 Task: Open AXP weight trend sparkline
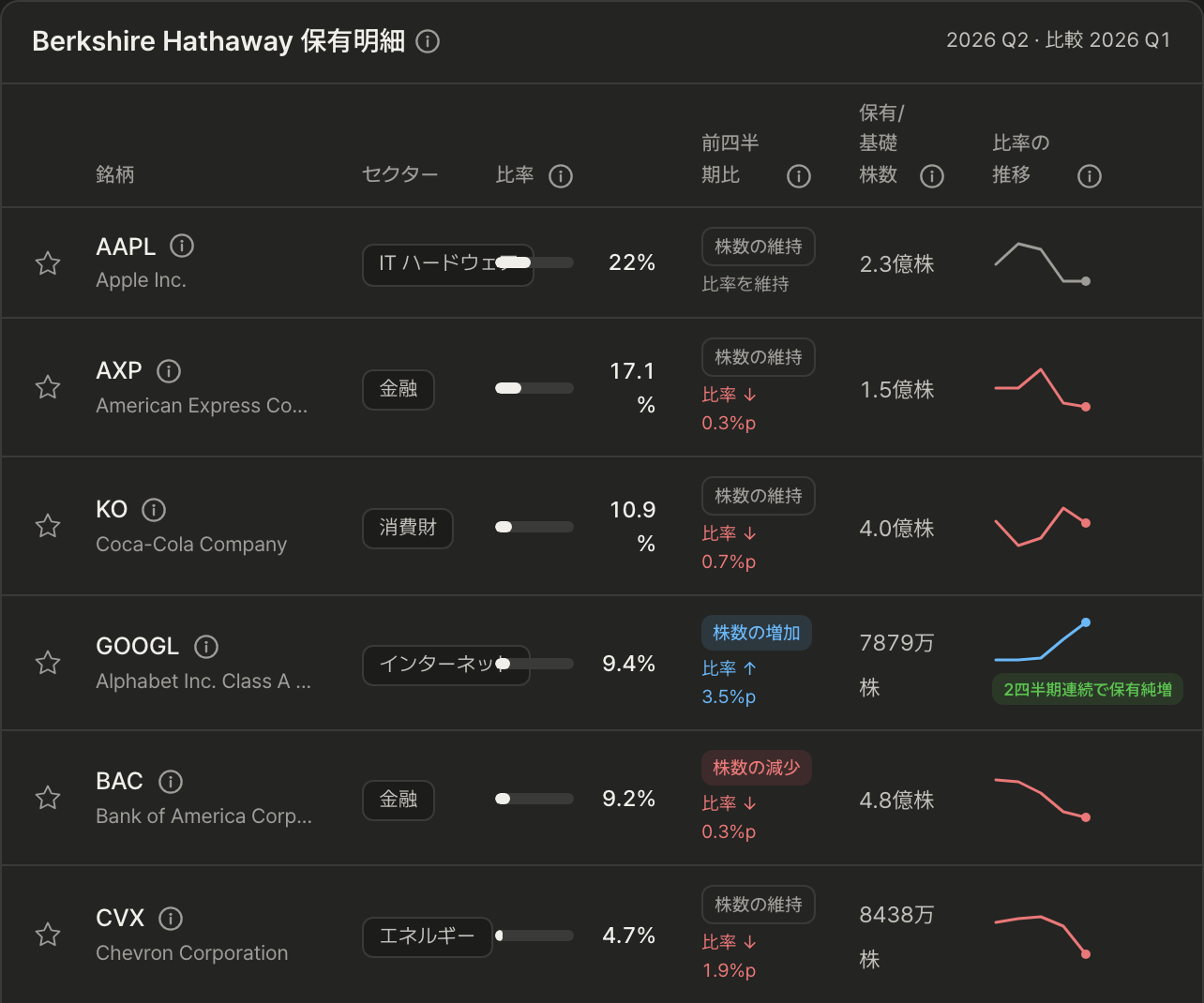(1042, 388)
